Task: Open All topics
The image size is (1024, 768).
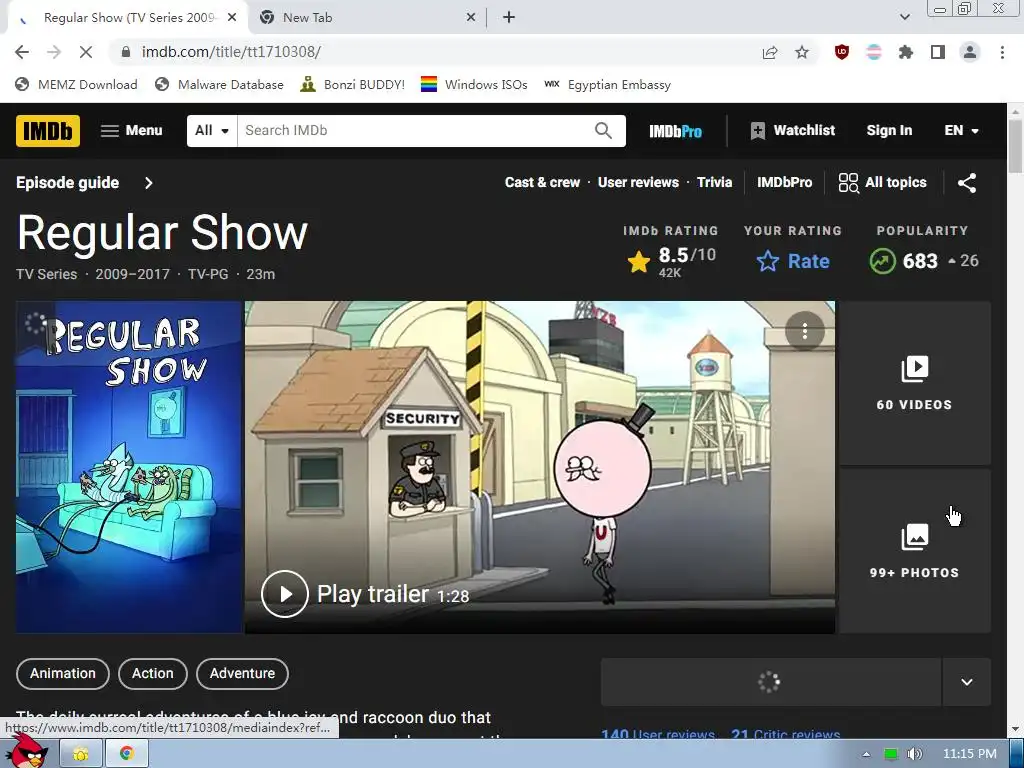Action: point(882,183)
